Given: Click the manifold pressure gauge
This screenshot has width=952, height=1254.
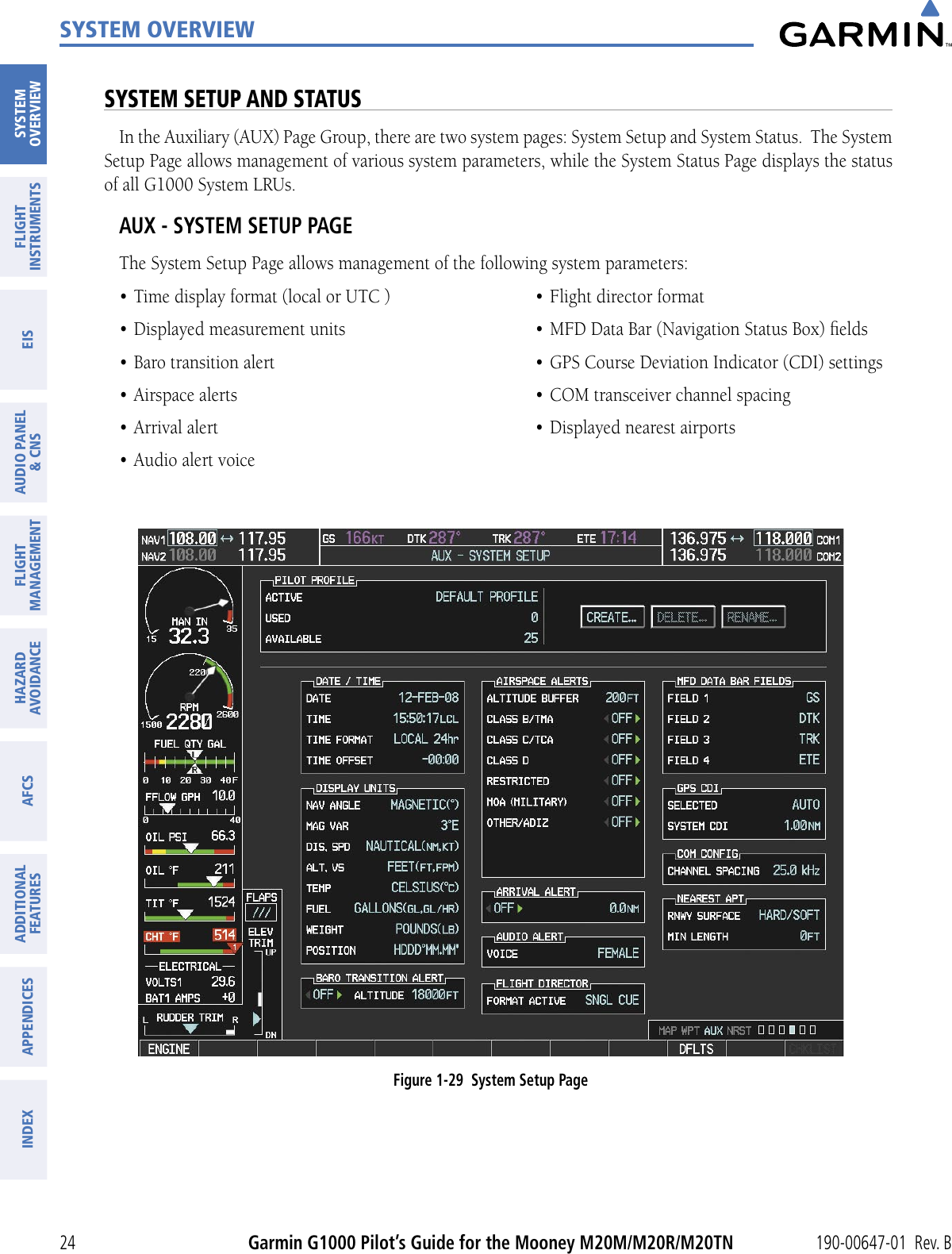Looking at the screenshot, I should tap(190, 607).
